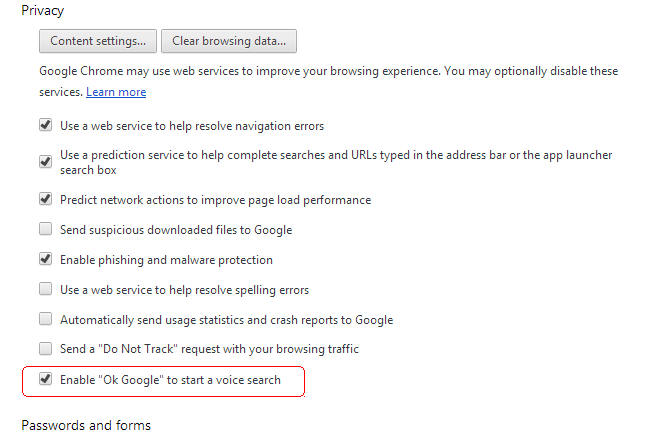The image size is (662, 437).
Task: Check Automatically send usage statistics to Google
Action: coord(46,319)
